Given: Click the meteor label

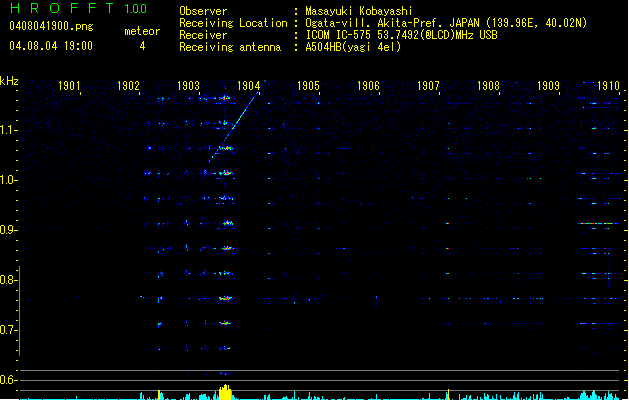Looking at the screenshot, I should tap(142, 31).
